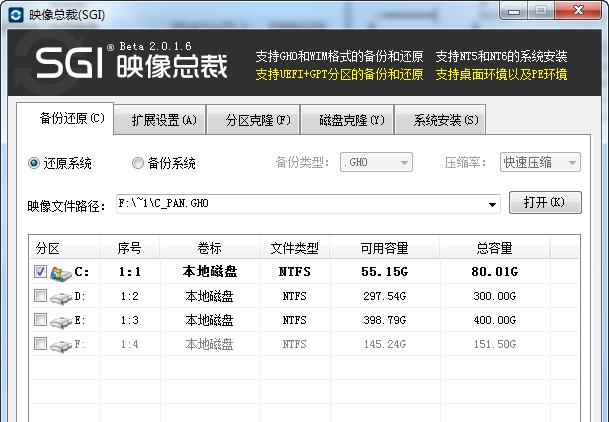Screen dimensions: 609x422
Task: Click the D: drive letter label
Action: [80, 296]
